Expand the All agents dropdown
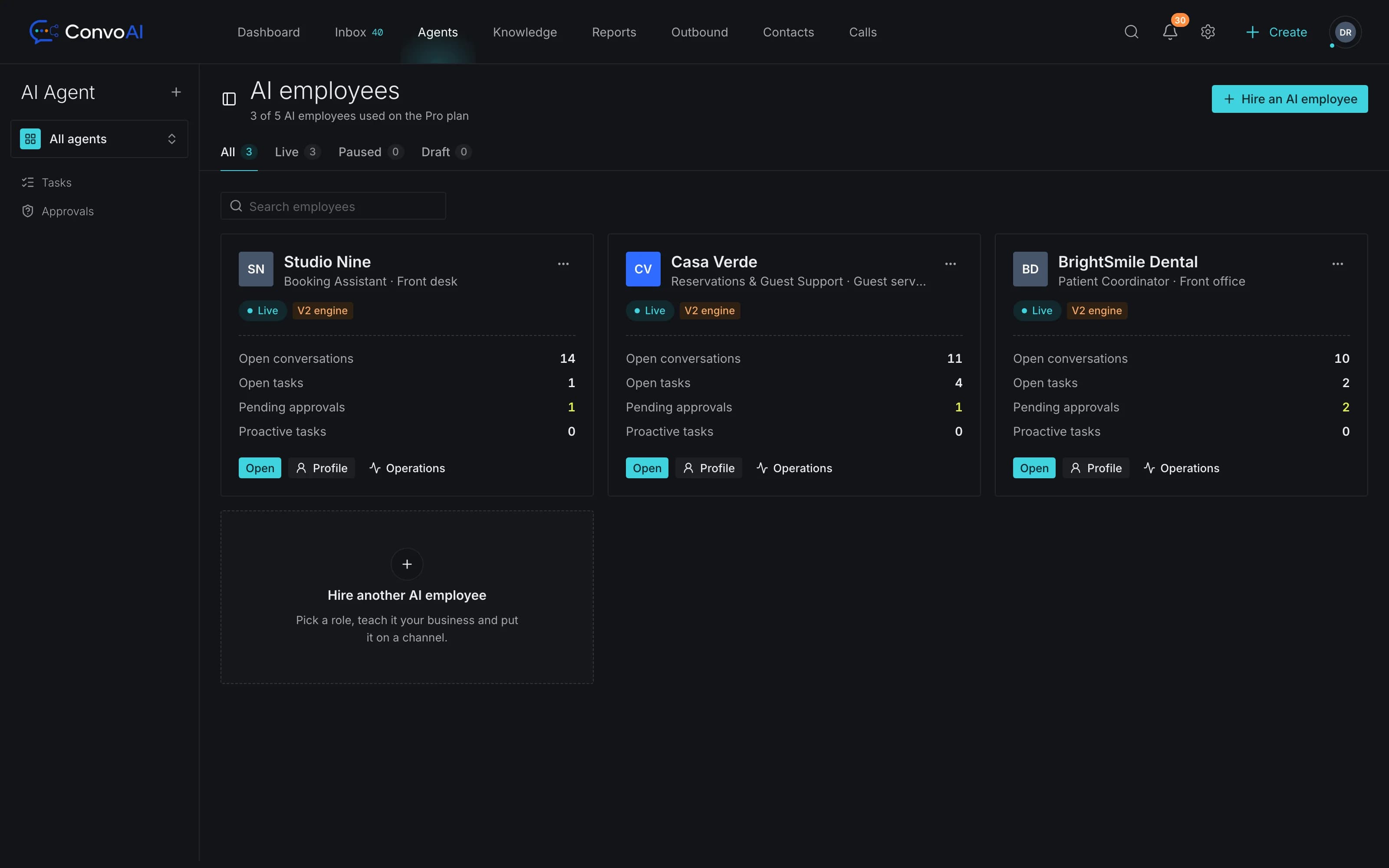Image resolution: width=1389 pixels, height=868 pixels. 99,139
